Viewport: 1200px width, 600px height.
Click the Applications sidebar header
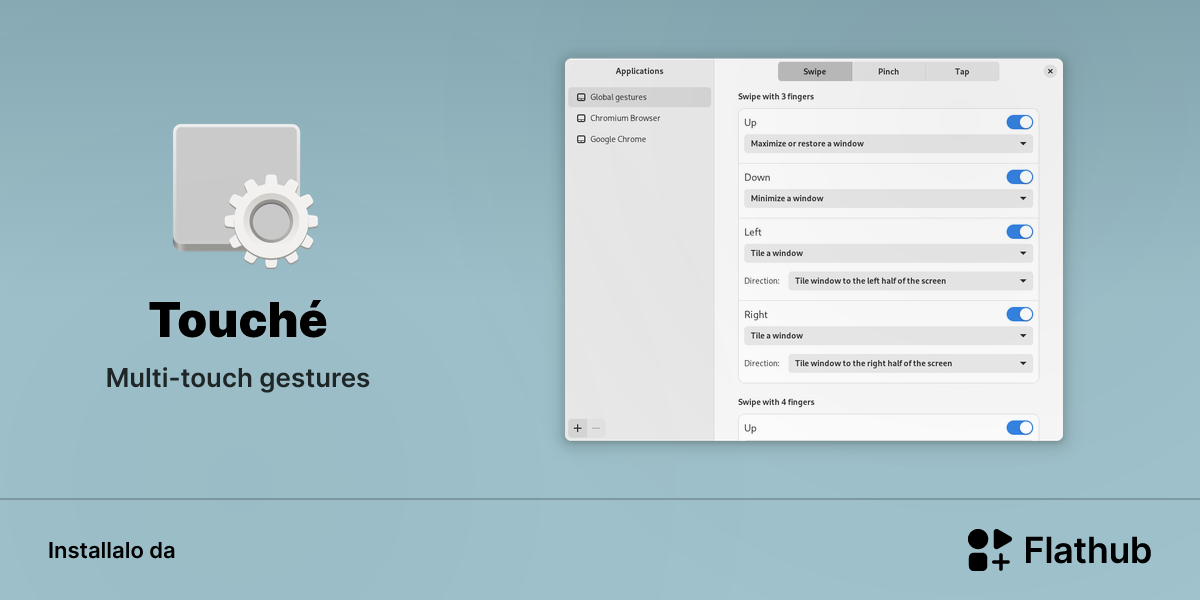[640, 71]
